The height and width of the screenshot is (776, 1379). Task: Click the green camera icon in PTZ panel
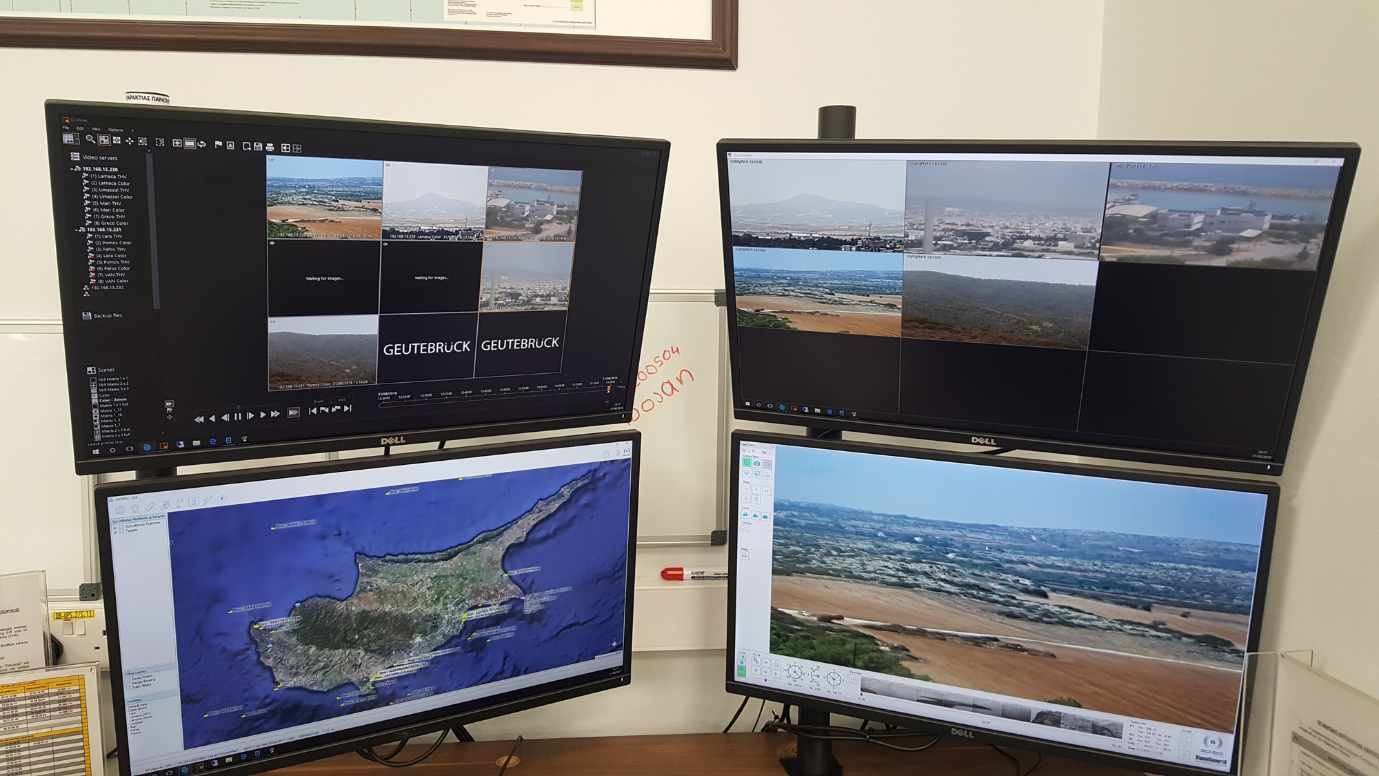(x=747, y=463)
